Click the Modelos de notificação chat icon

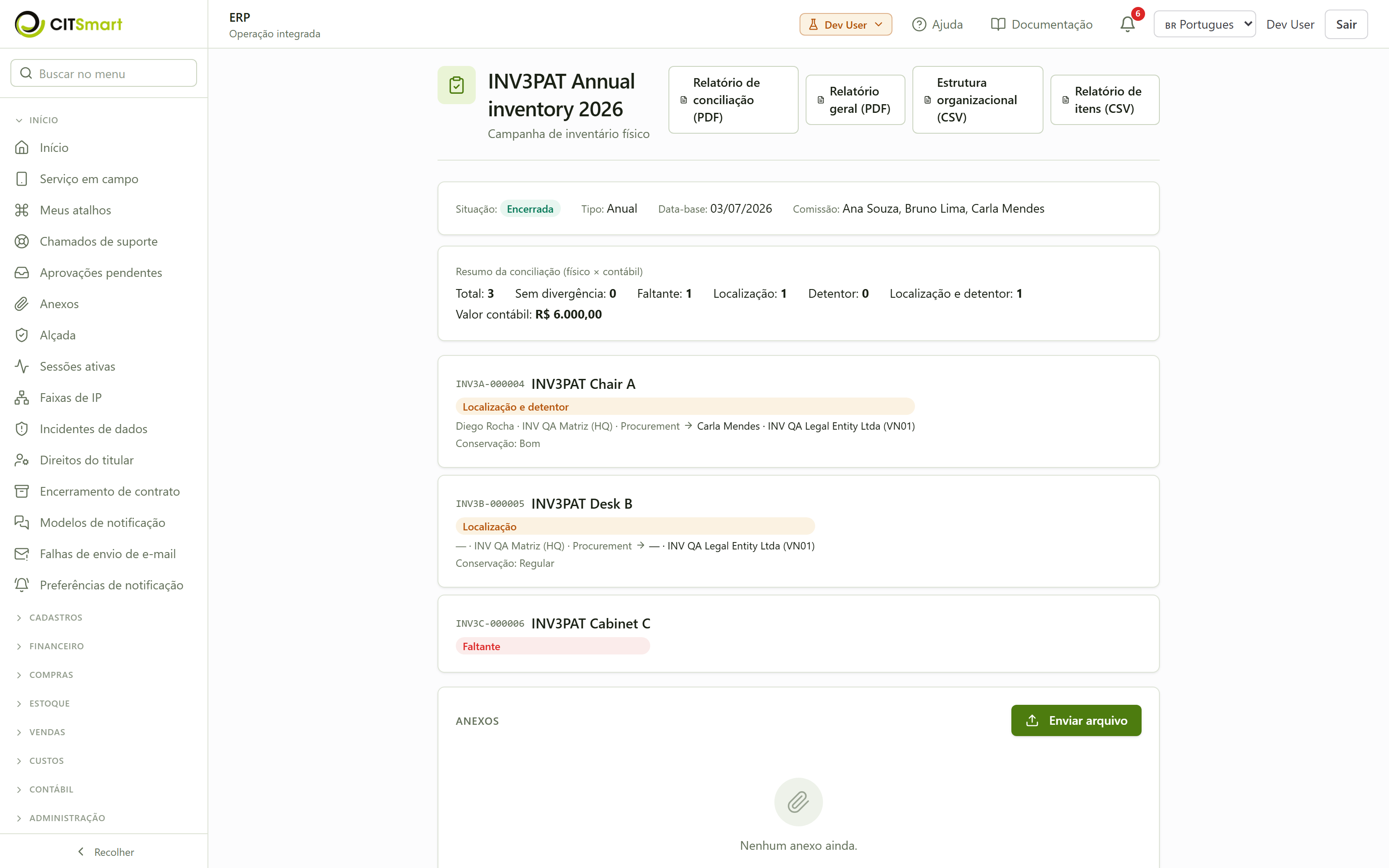coord(22,523)
